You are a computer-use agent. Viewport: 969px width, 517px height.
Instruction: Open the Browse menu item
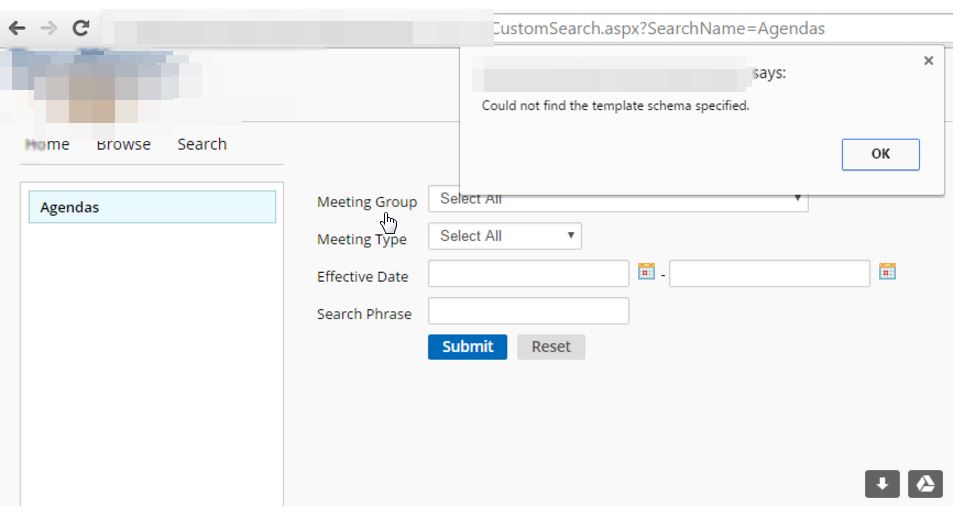point(123,144)
